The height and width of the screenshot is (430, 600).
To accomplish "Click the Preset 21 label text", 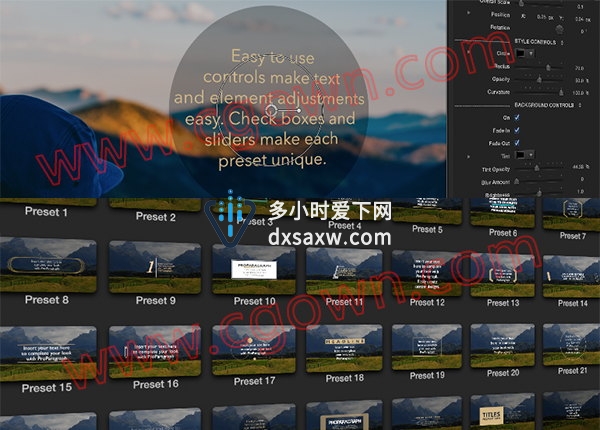I will [572, 371].
